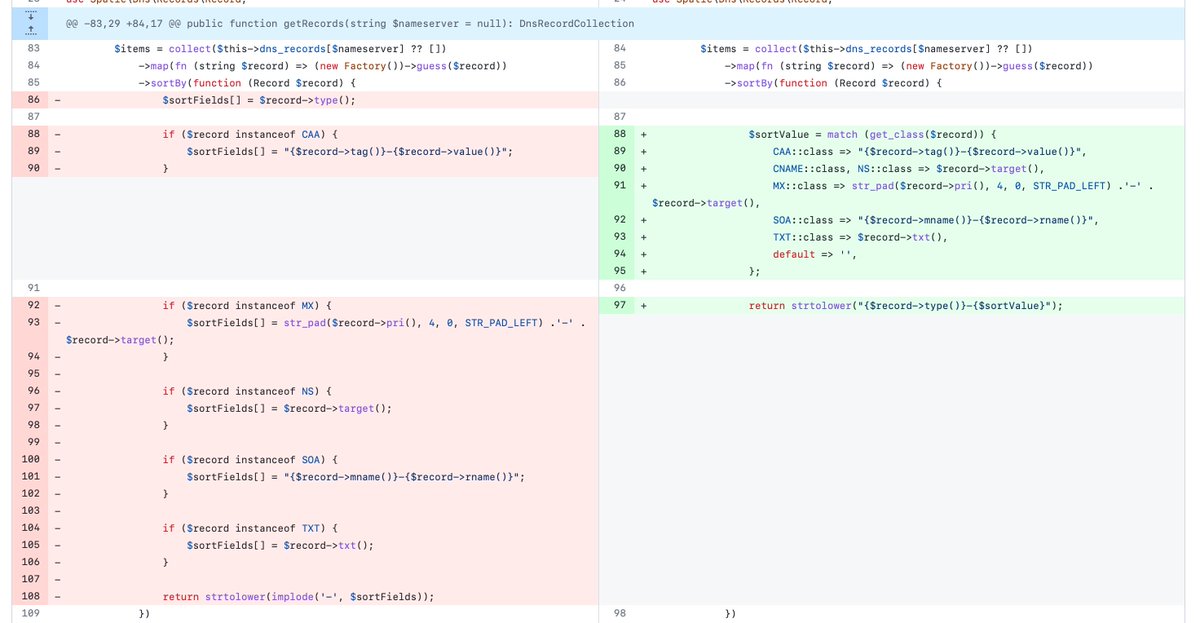Click removed 'return strtolower(implode(' line
Viewport: 1200px width, 623px height.
click(299, 596)
